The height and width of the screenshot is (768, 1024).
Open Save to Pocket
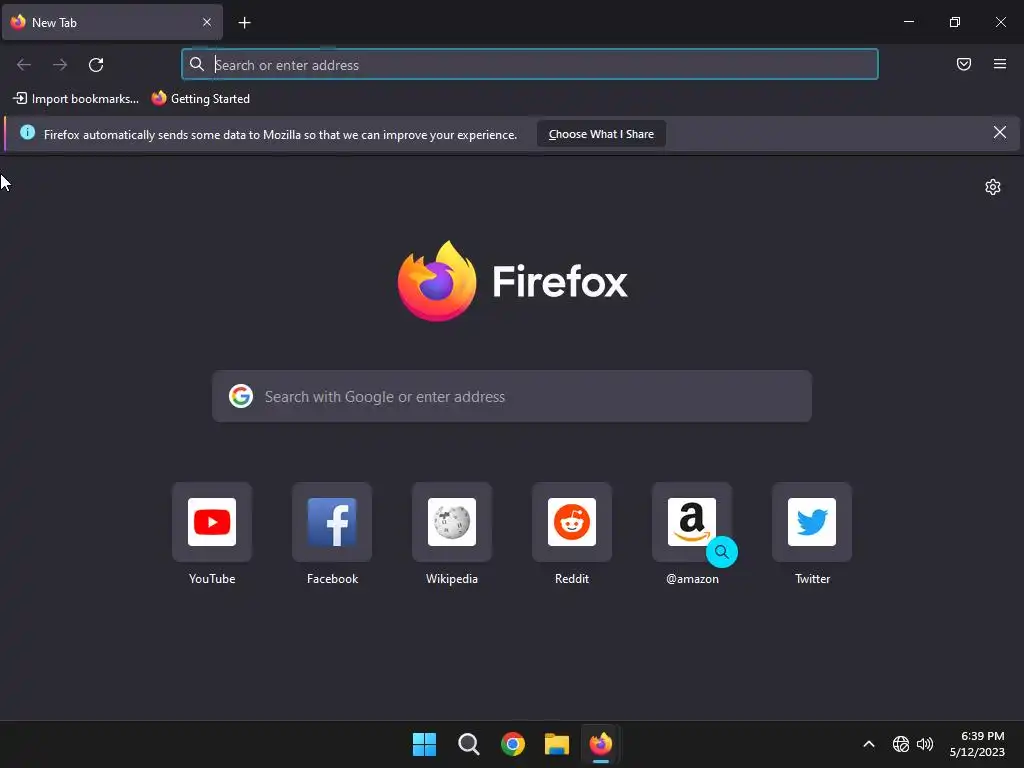point(964,64)
